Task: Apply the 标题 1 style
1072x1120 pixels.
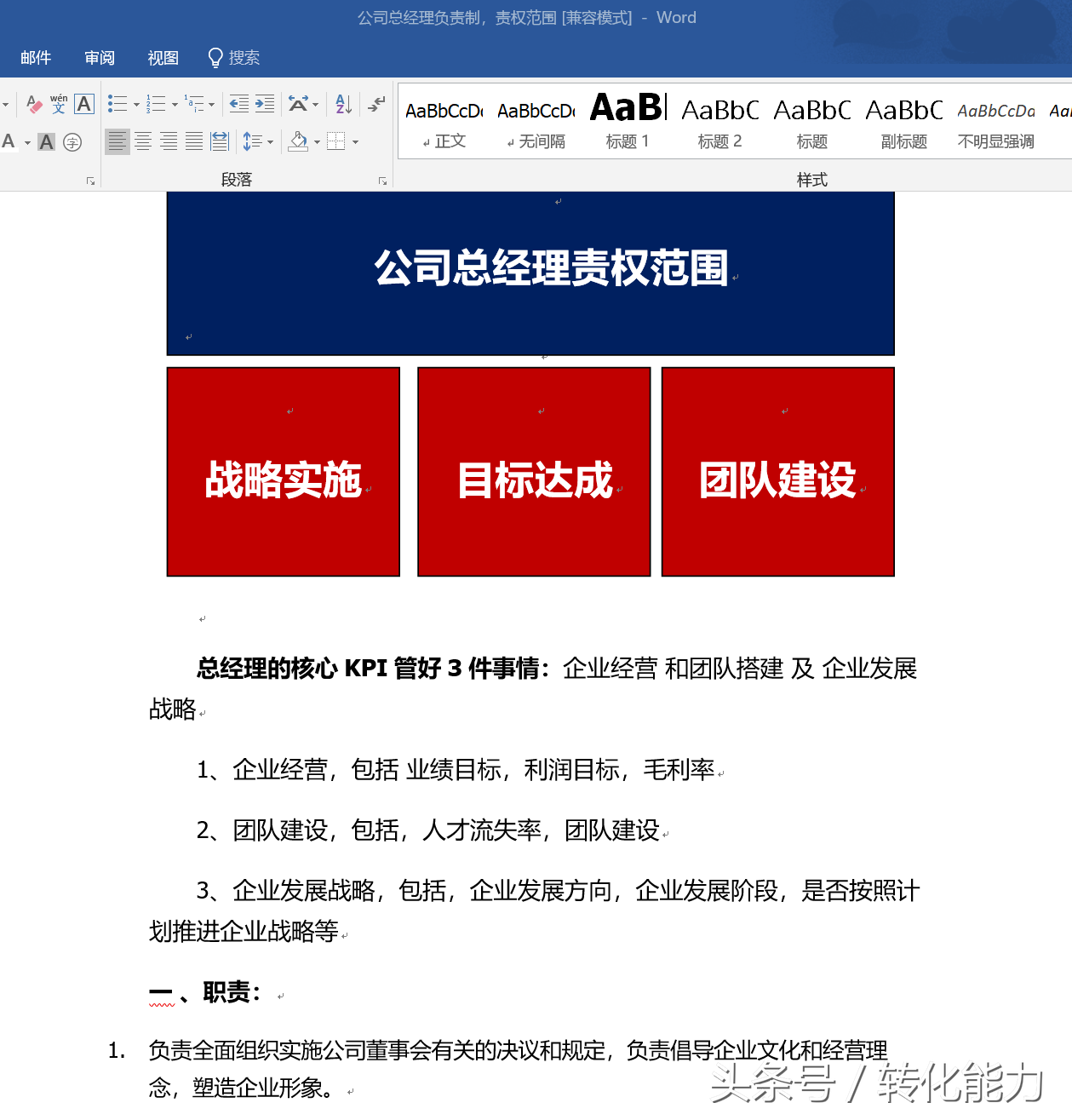Action: [x=628, y=119]
